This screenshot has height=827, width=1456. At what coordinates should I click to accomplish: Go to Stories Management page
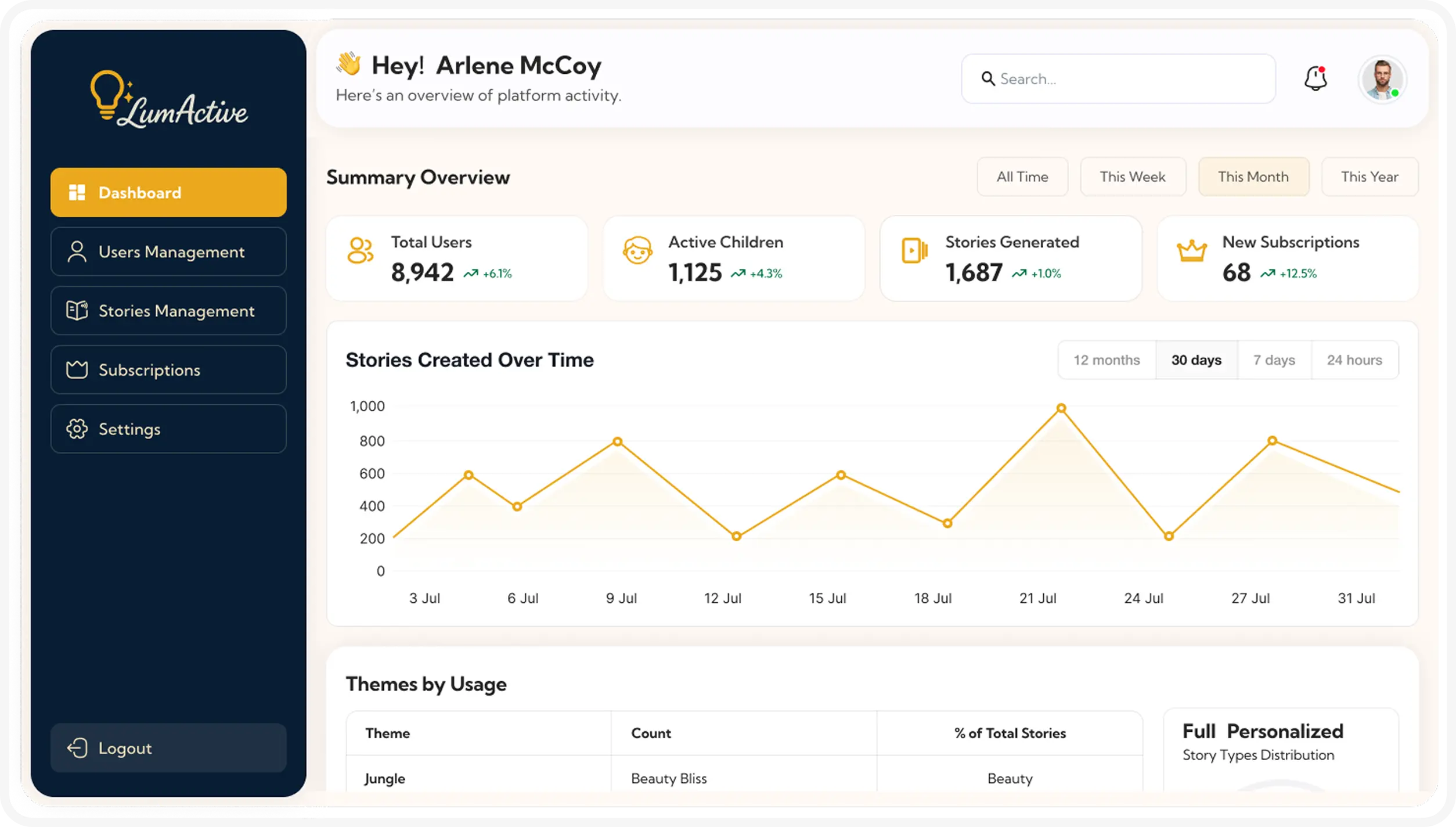[168, 311]
